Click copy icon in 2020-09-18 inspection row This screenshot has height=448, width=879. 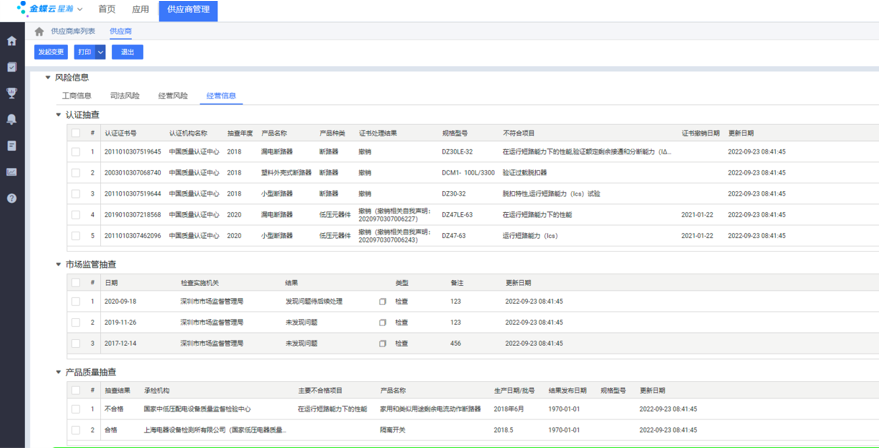(x=382, y=301)
